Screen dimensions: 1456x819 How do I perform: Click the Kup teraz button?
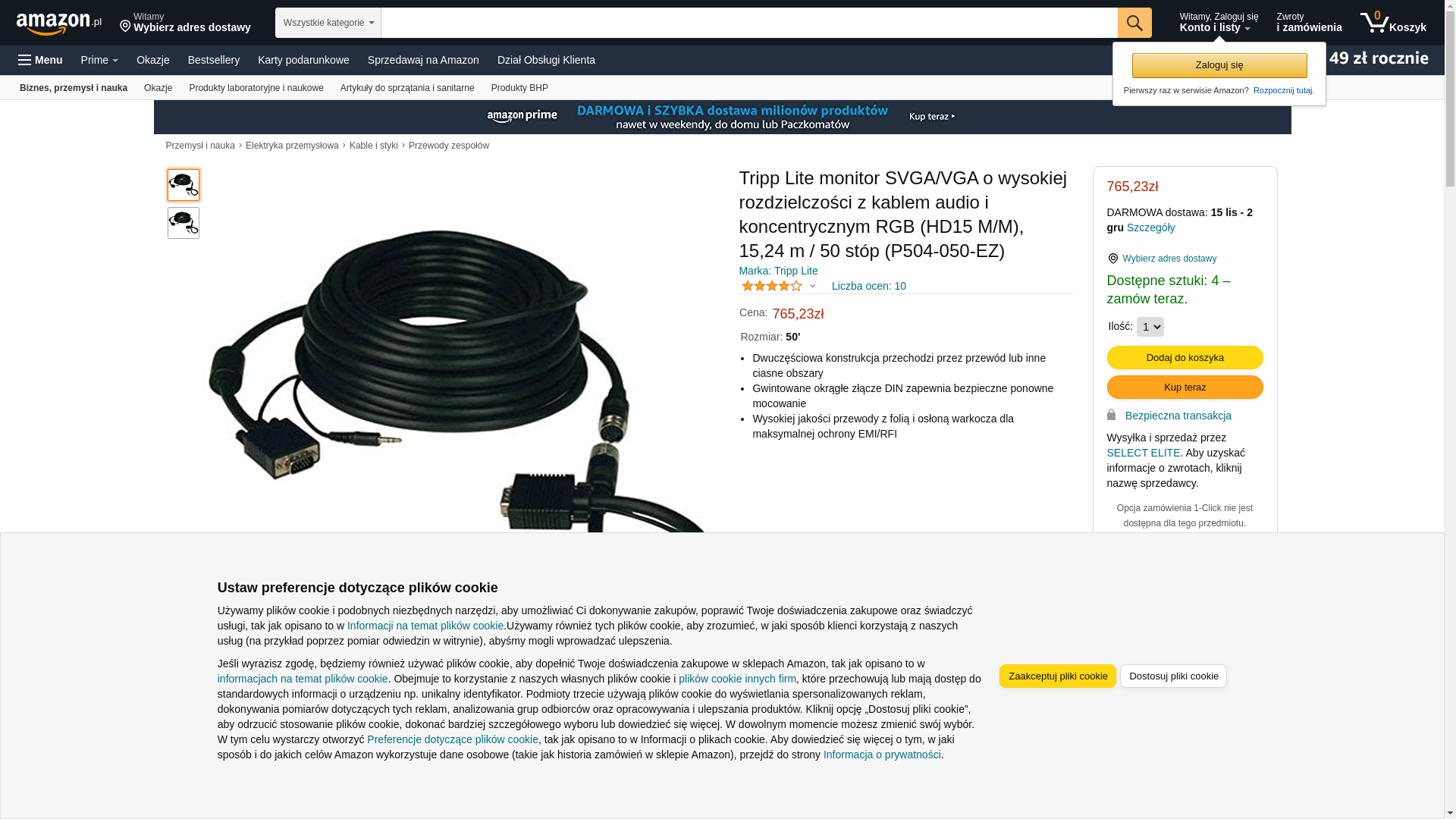point(1185,388)
